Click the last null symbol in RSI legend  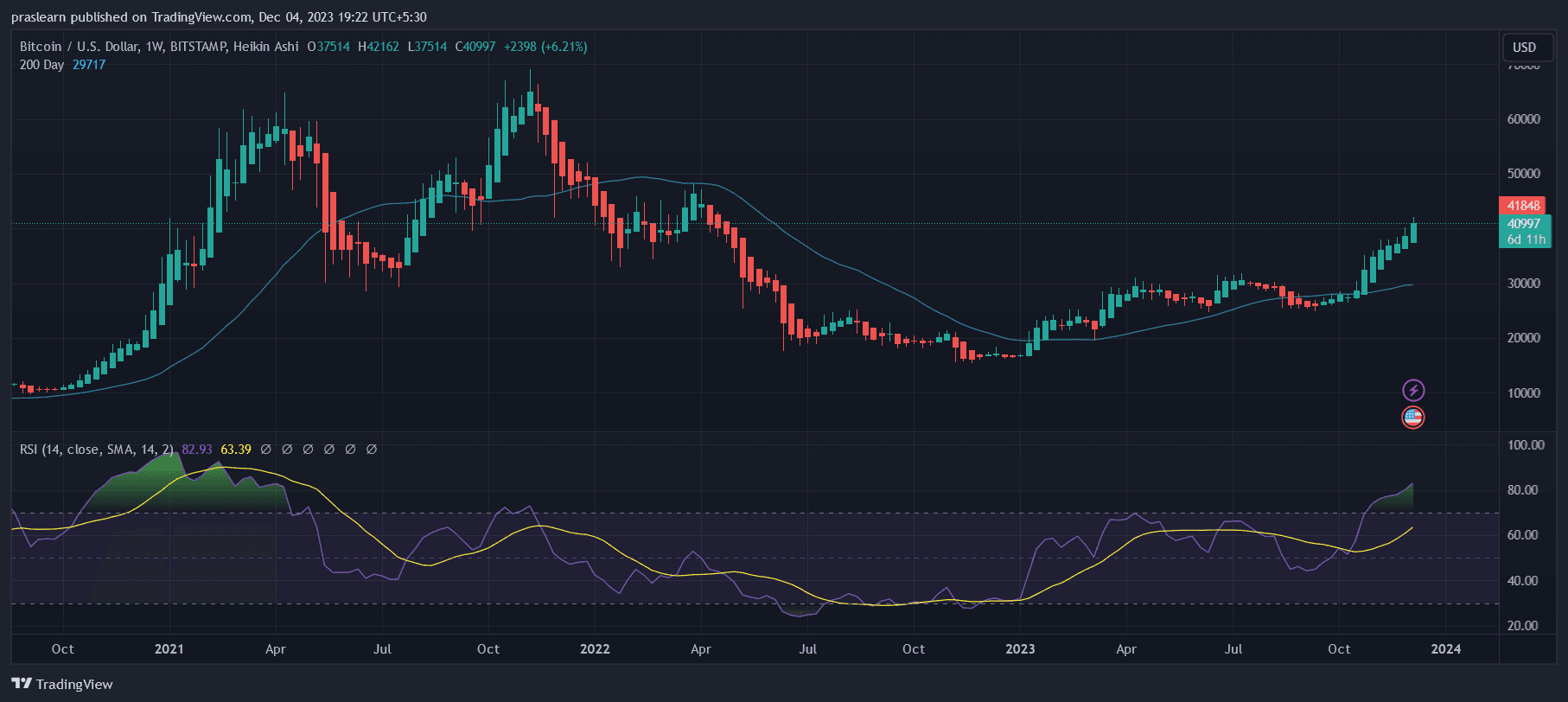(x=372, y=450)
